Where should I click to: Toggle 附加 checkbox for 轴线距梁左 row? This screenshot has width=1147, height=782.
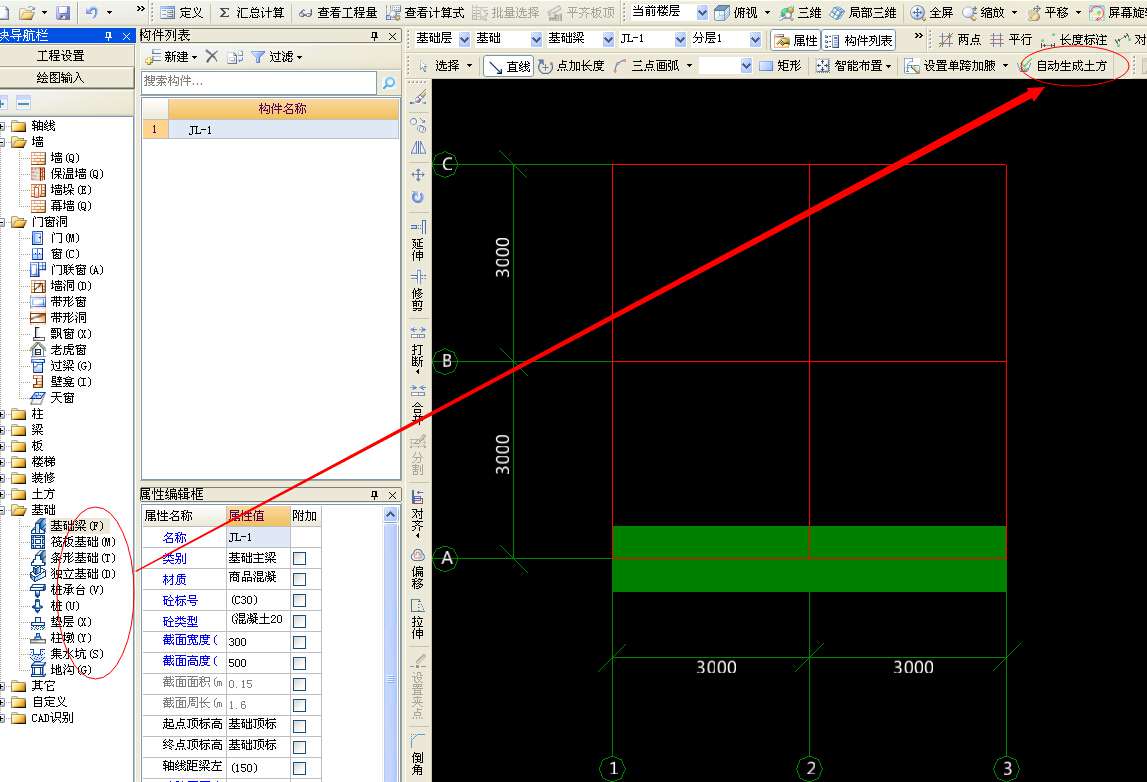(299, 768)
